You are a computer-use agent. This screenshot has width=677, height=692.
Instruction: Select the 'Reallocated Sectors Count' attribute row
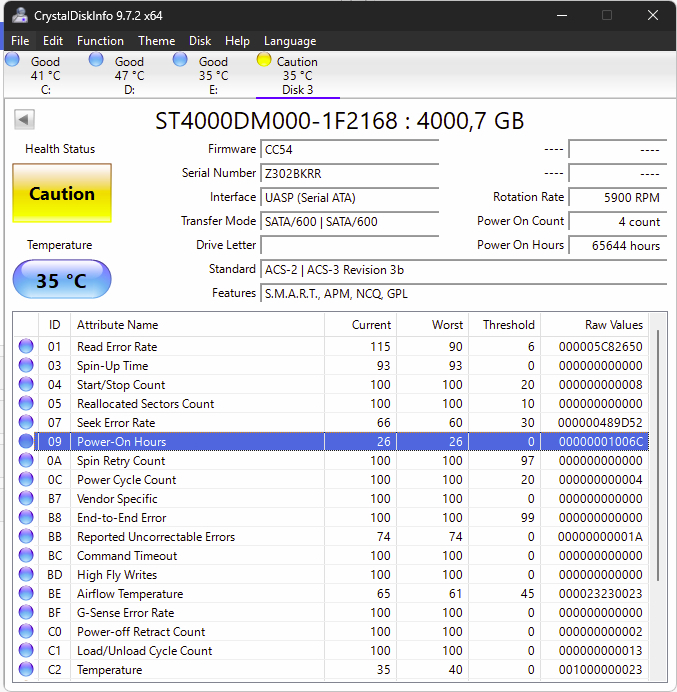click(x=331, y=403)
